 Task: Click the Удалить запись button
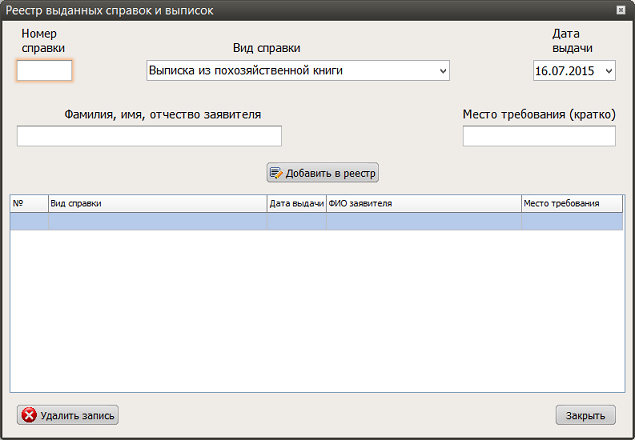pos(68,415)
